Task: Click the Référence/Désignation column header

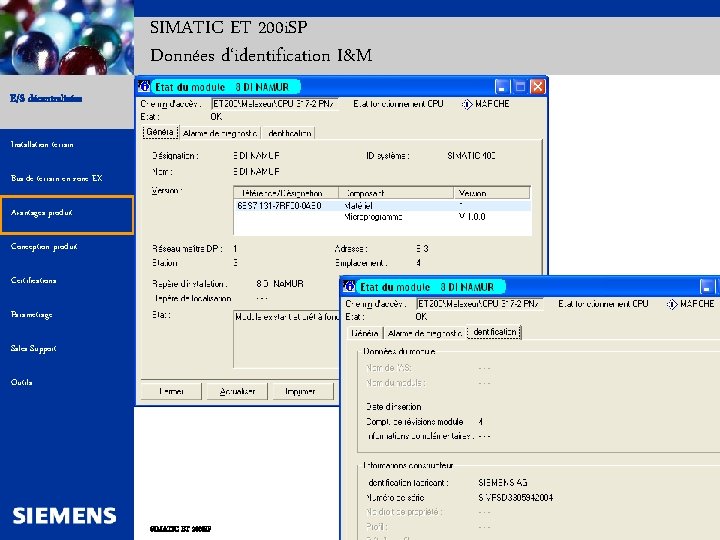Action: point(286,193)
